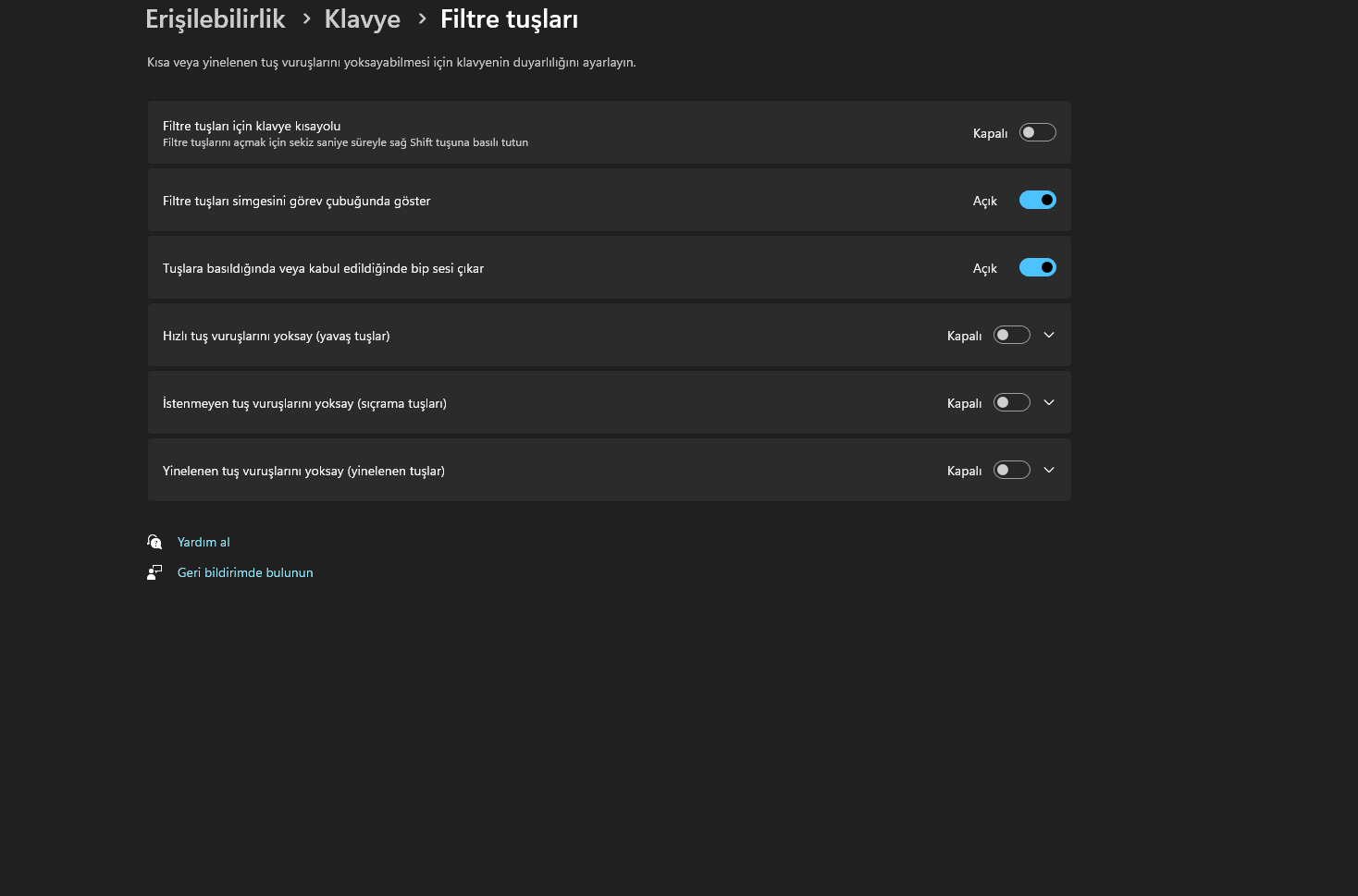Turn on the sıçrama tuşları toggle
The image size is (1358, 896).
tap(1011, 402)
